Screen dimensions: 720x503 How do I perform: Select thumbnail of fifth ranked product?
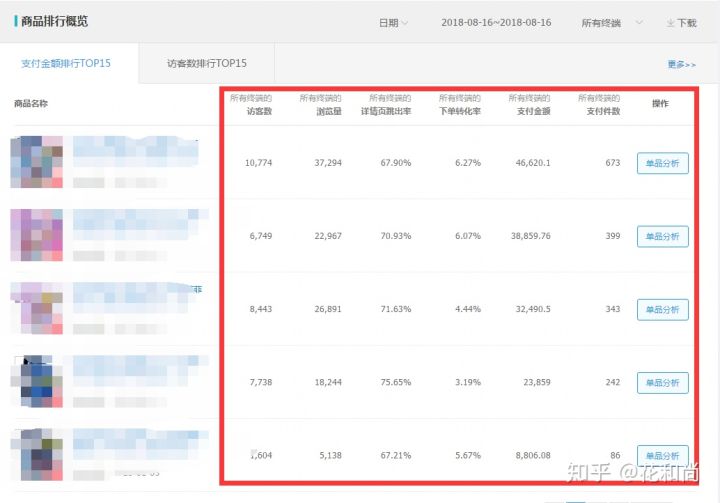point(37,452)
